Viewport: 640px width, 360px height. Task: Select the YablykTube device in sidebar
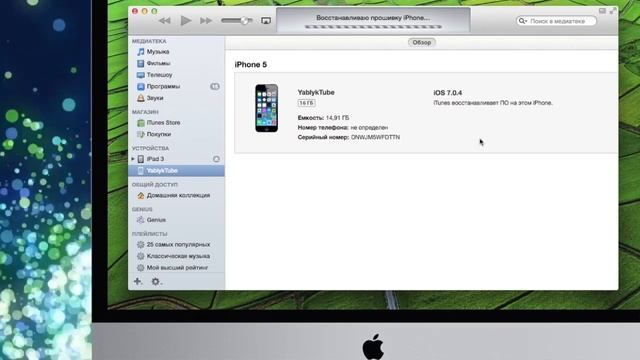176,171
